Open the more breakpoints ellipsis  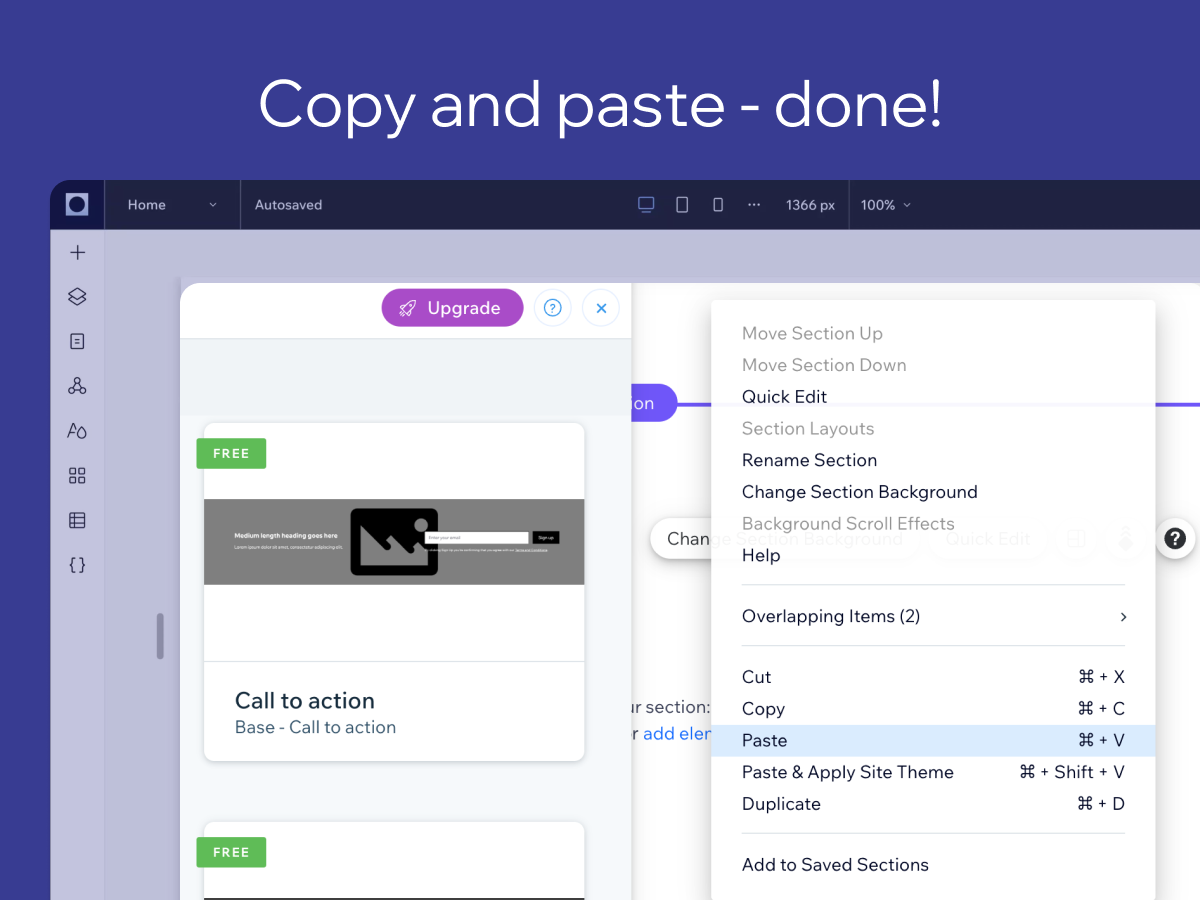754,205
